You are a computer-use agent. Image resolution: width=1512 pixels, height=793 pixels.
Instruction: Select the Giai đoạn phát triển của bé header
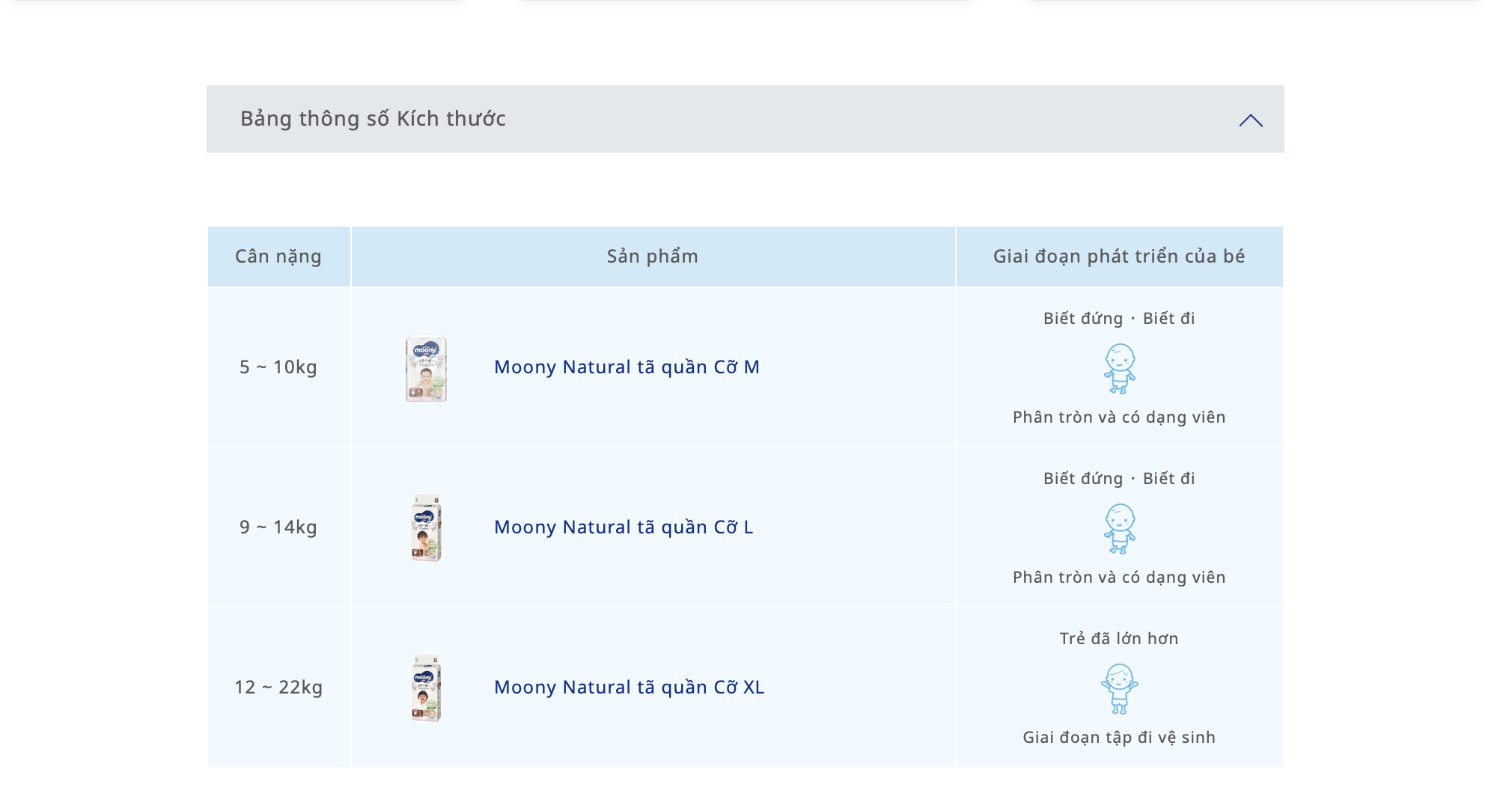click(x=1119, y=257)
